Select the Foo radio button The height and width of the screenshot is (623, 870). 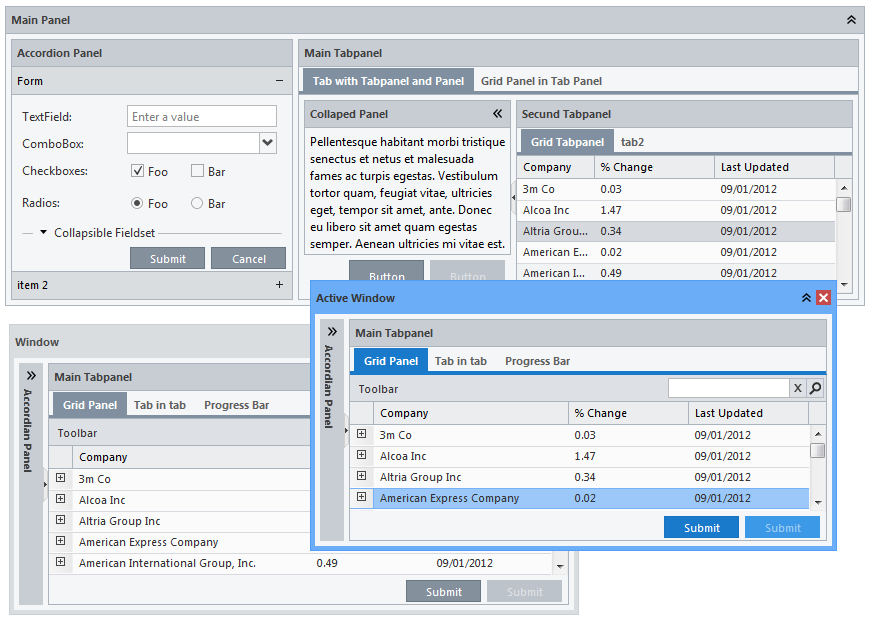coord(137,203)
